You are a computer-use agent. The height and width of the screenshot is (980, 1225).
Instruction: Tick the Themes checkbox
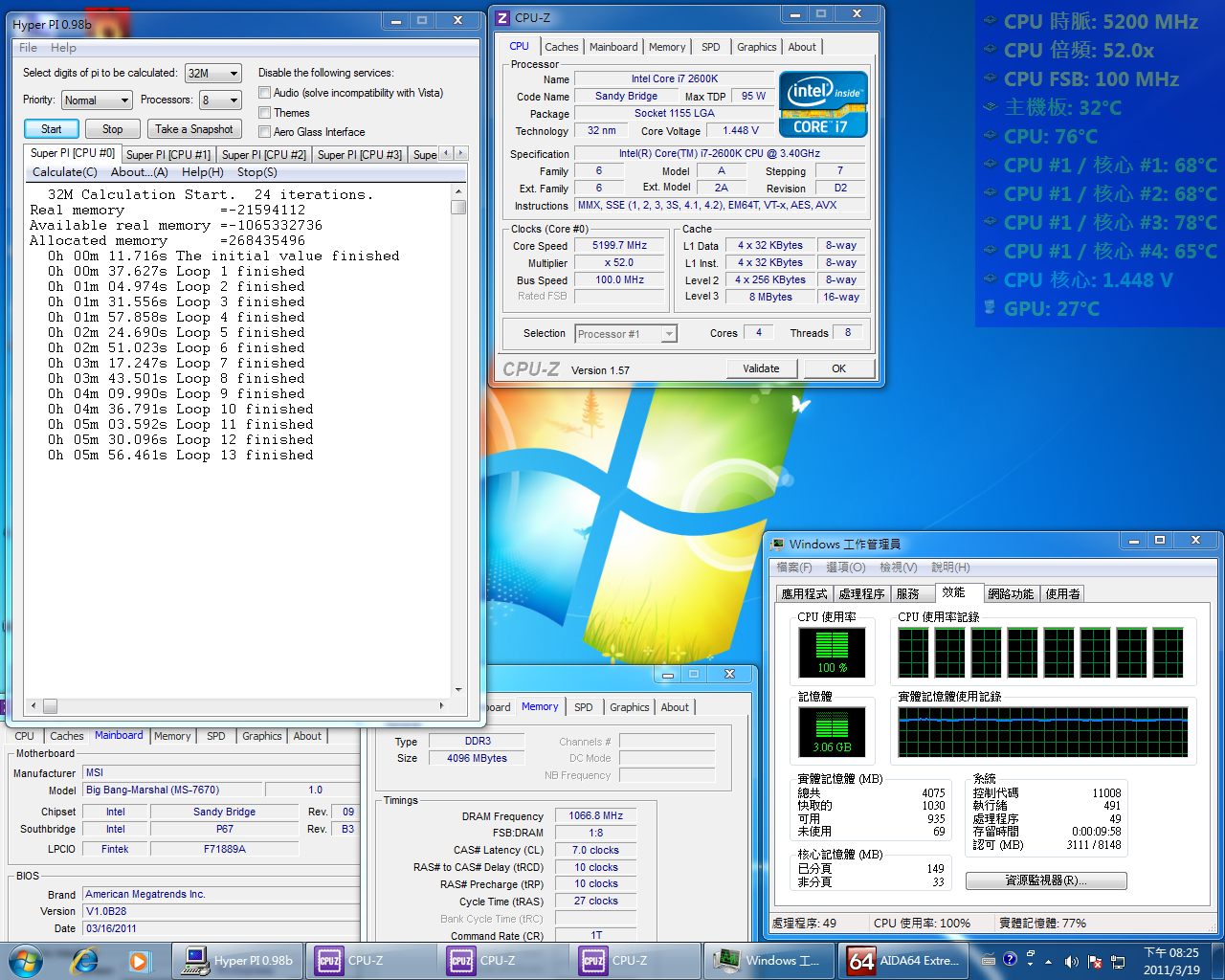pos(264,113)
